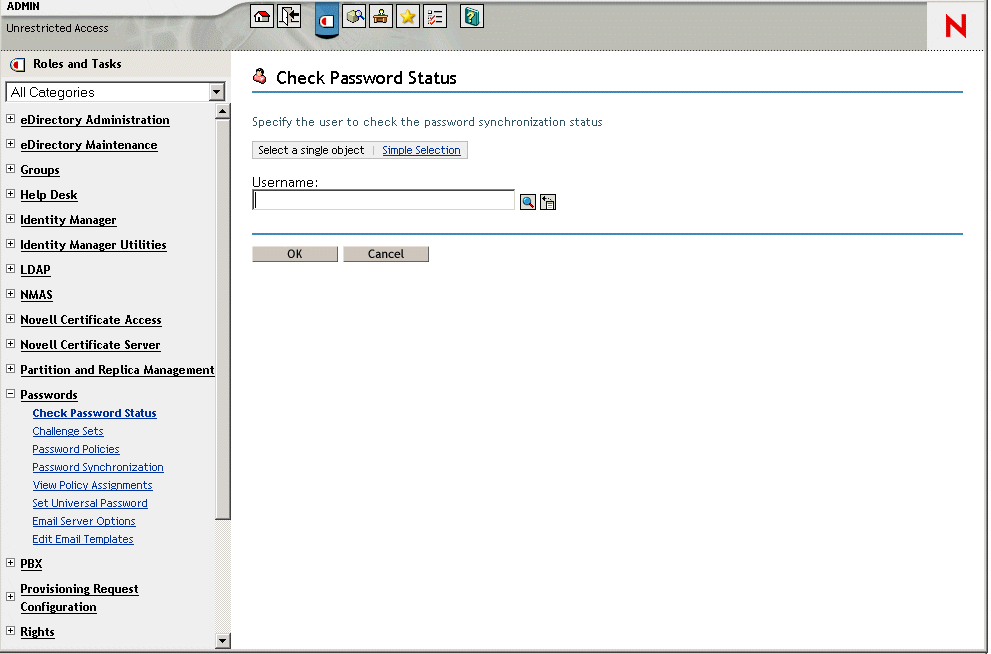
Task: Expand Partition and Replica Management plus box
Action: (10, 369)
